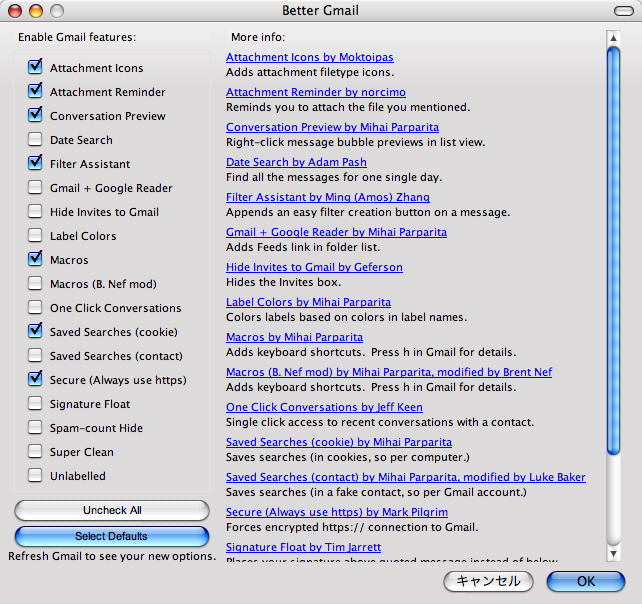Confirm with the OK button
The width and height of the screenshot is (642, 604).
click(x=585, y=581)
